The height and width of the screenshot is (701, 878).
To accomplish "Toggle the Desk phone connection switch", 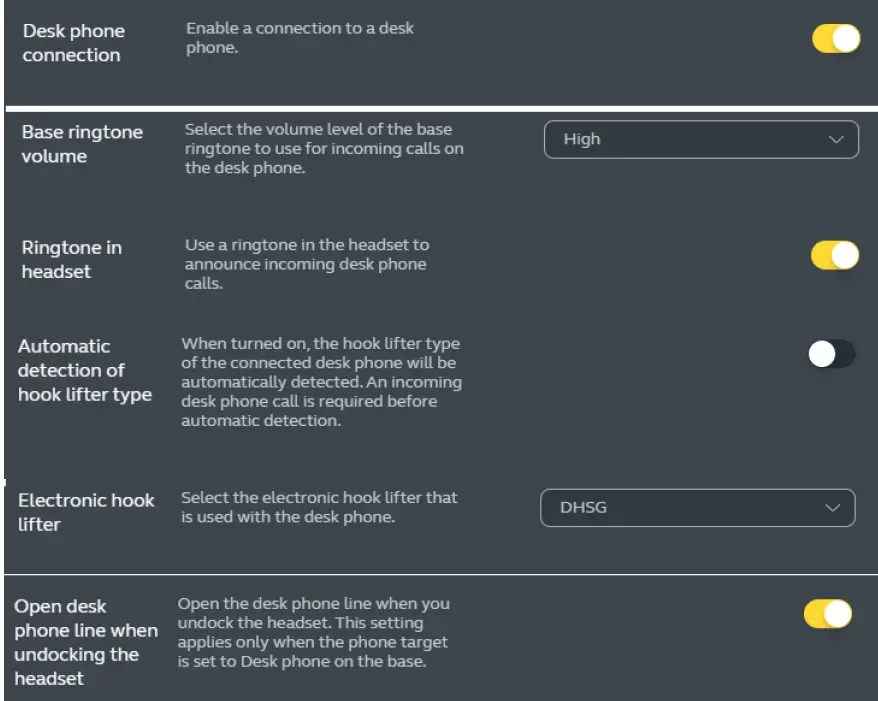I will (x=835, y=39).
